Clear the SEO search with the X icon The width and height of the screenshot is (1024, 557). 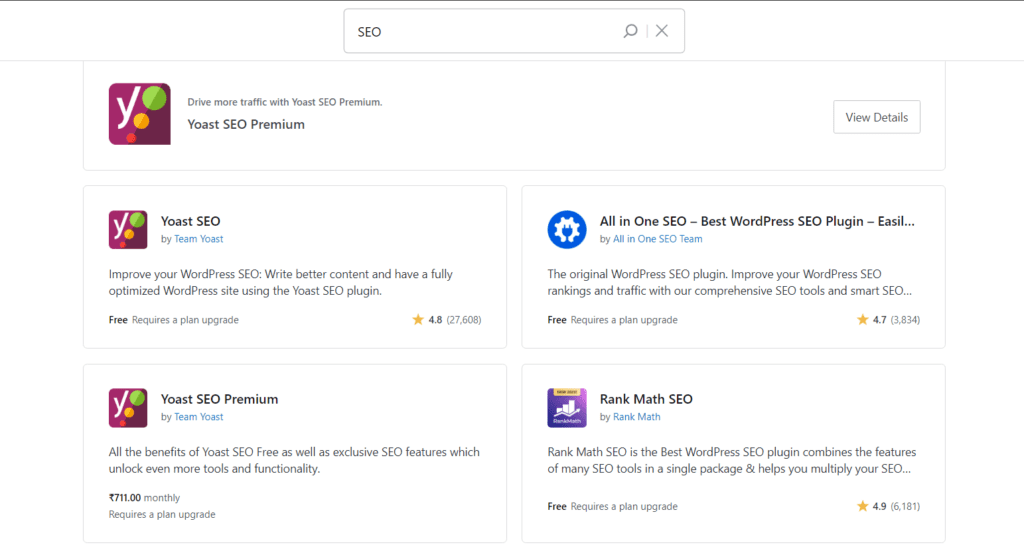click(x=662, y=31)
